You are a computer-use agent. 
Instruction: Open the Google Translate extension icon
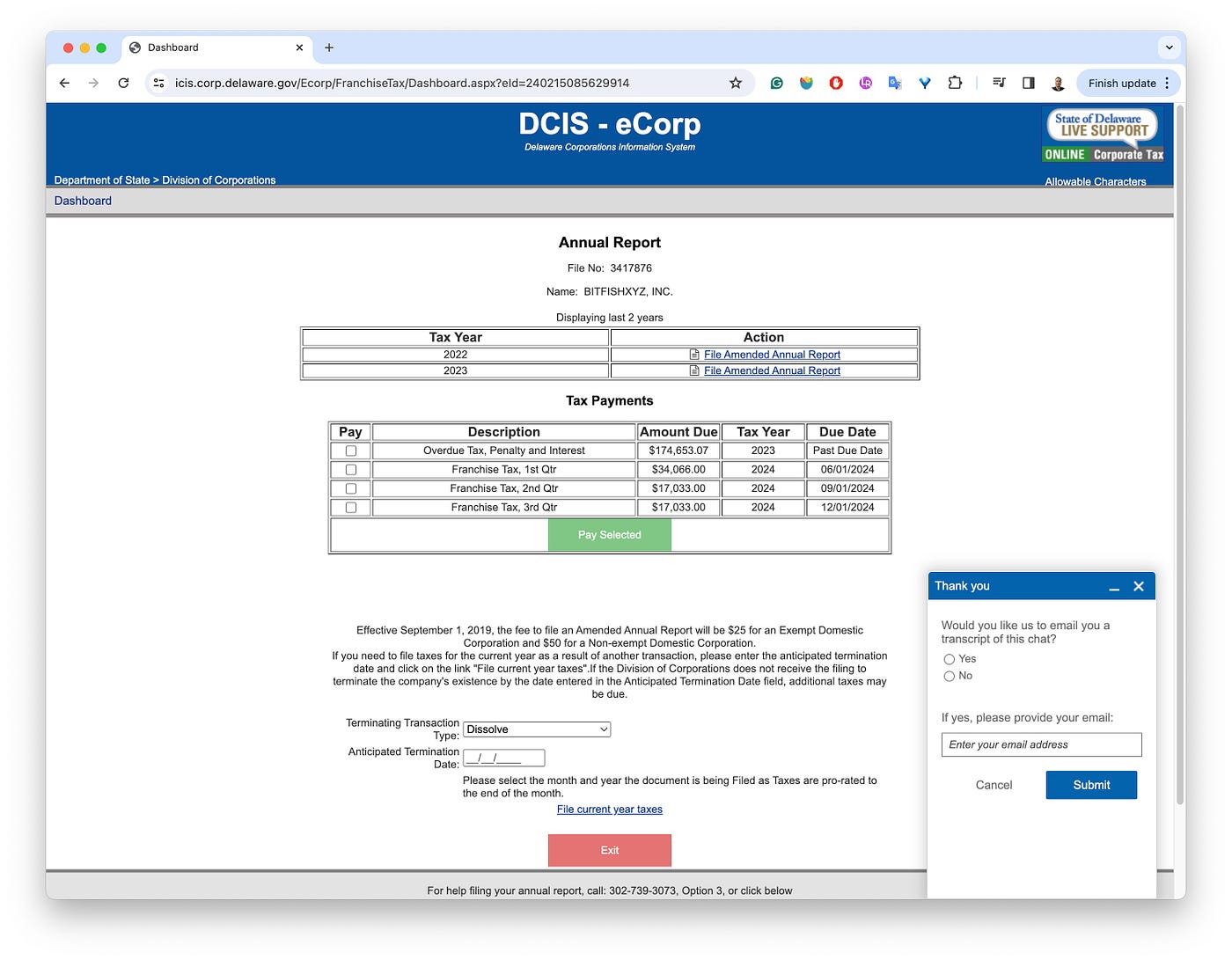click(895, 83)
